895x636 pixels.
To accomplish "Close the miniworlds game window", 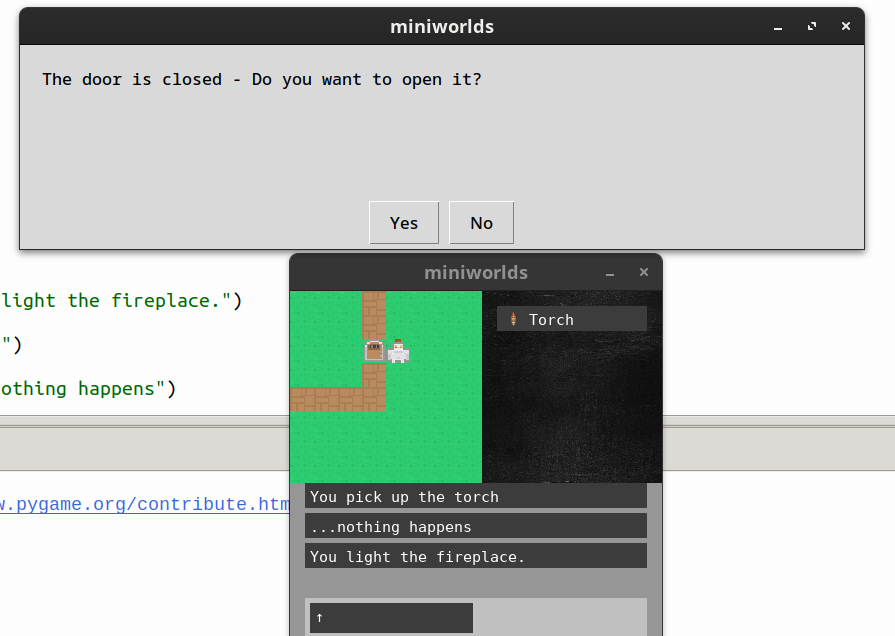I will 644,273.
